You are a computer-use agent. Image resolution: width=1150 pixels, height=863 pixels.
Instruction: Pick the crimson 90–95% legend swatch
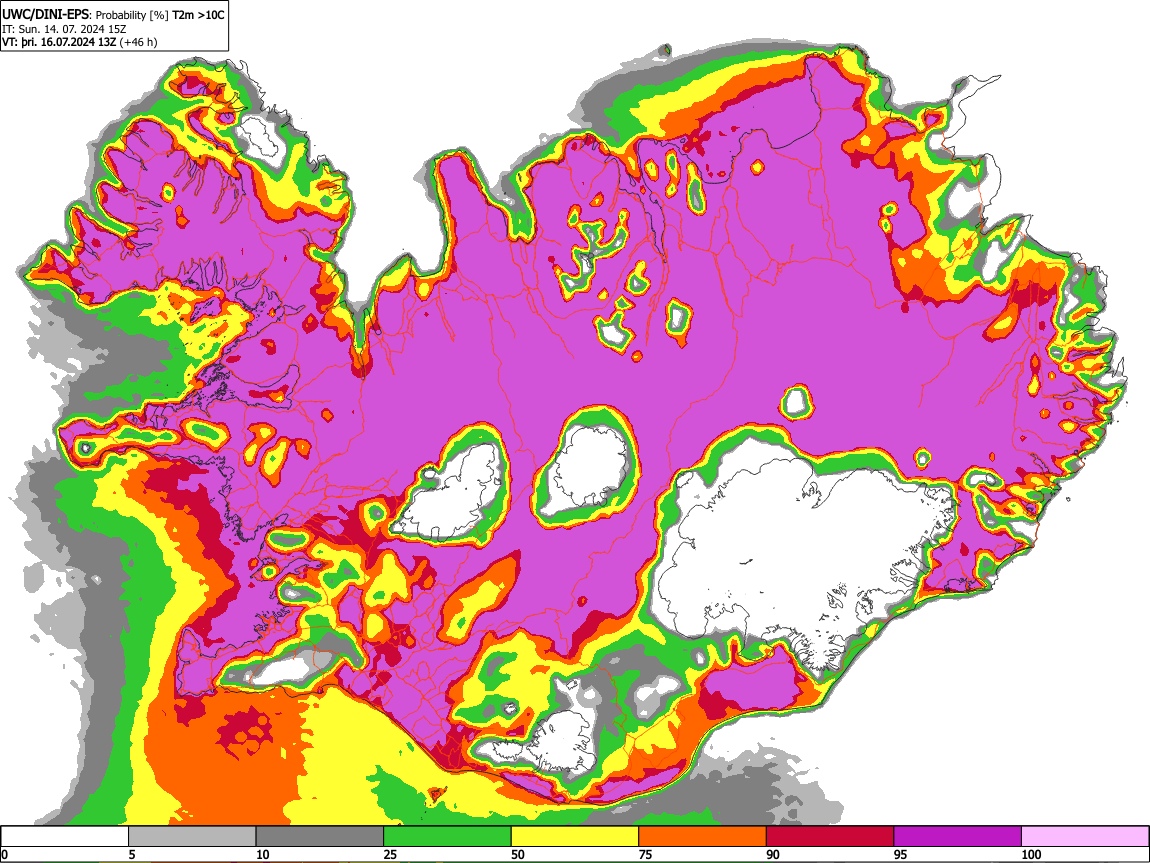click(830, 837)
